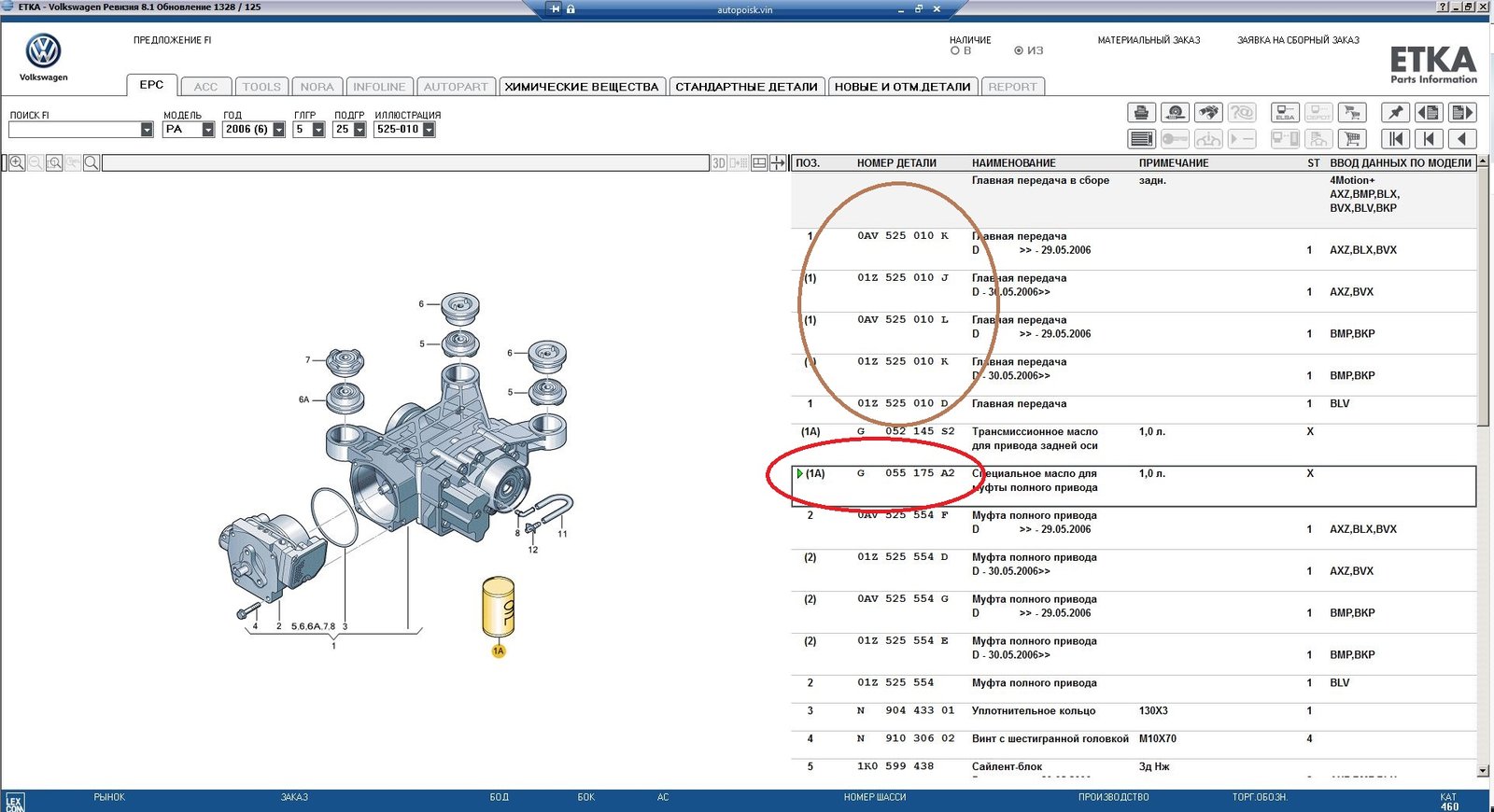Open the ГЛГР dropdown arrow
This screenshot has width=1494, height=812.
coord(318,130)
